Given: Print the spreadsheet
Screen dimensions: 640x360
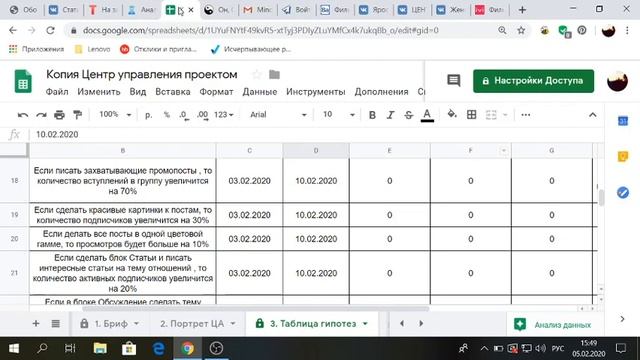Looking at the screenshot, I should [59, 115].
